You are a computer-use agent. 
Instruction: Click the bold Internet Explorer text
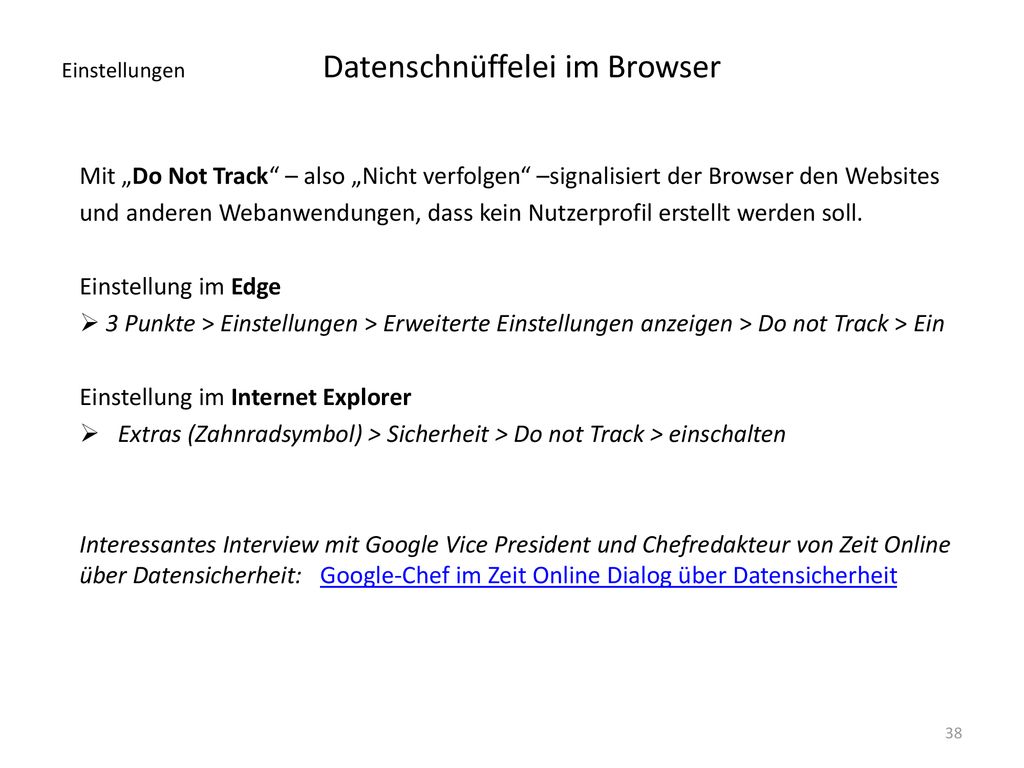pyautogui.click(x=321, y=397)
